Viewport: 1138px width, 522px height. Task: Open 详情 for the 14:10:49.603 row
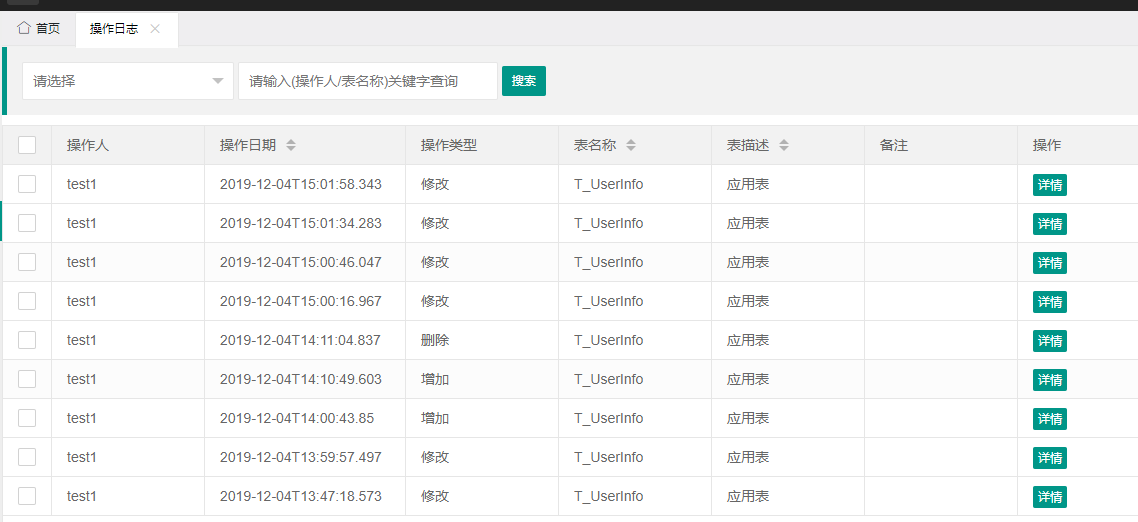tap(1049, 380)
